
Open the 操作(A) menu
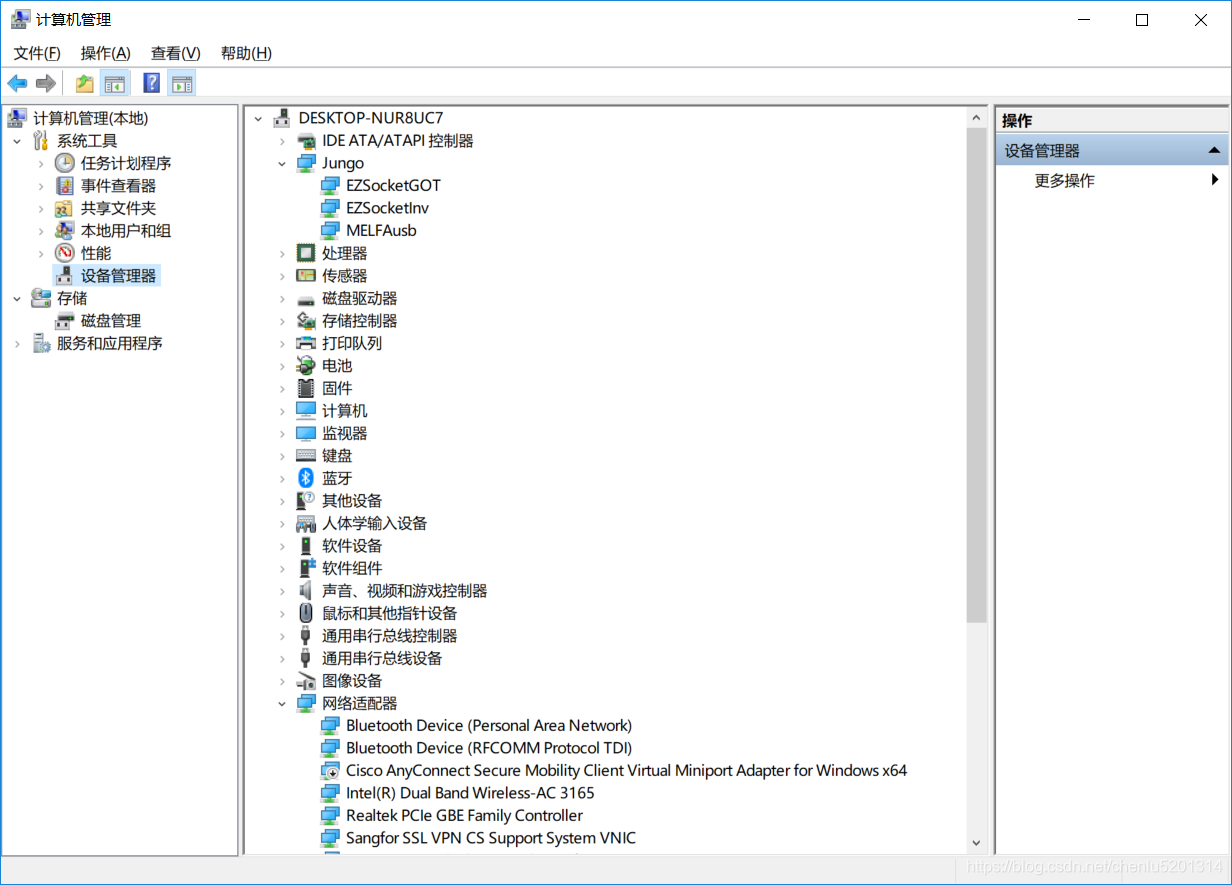coord(106,53)
